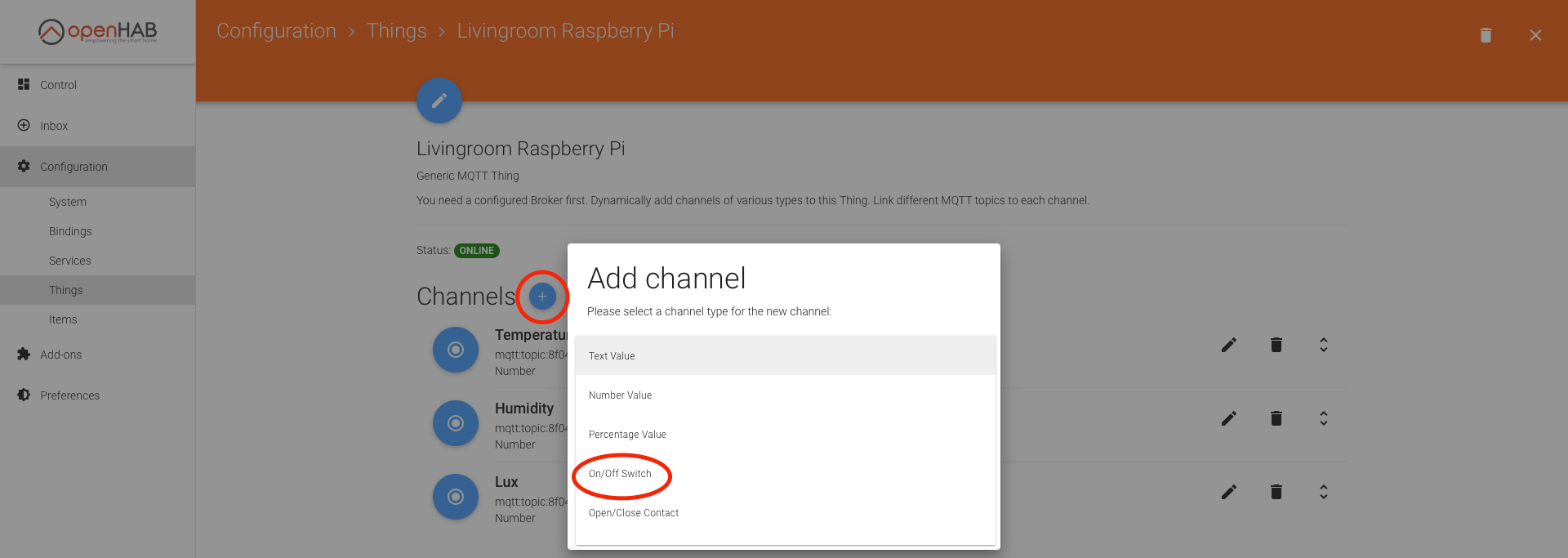Toggle the Humidity channel link circle
This screenshot has height=558, width=1568.
point(456,423)
